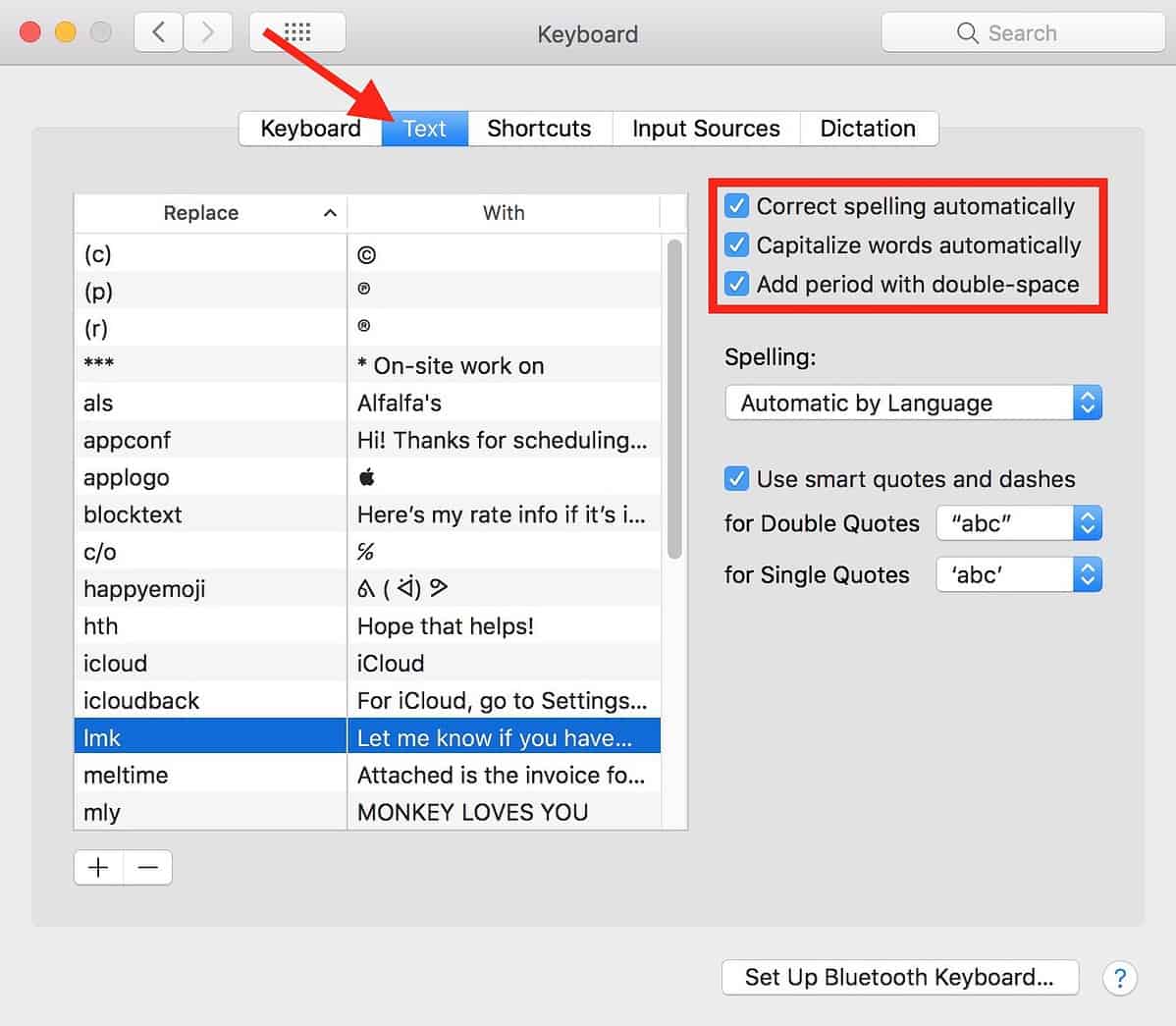1176x1026 pixels.
Task: Open help via the question mark icon
Action: pyautogui.click(x=1120, y=978)
